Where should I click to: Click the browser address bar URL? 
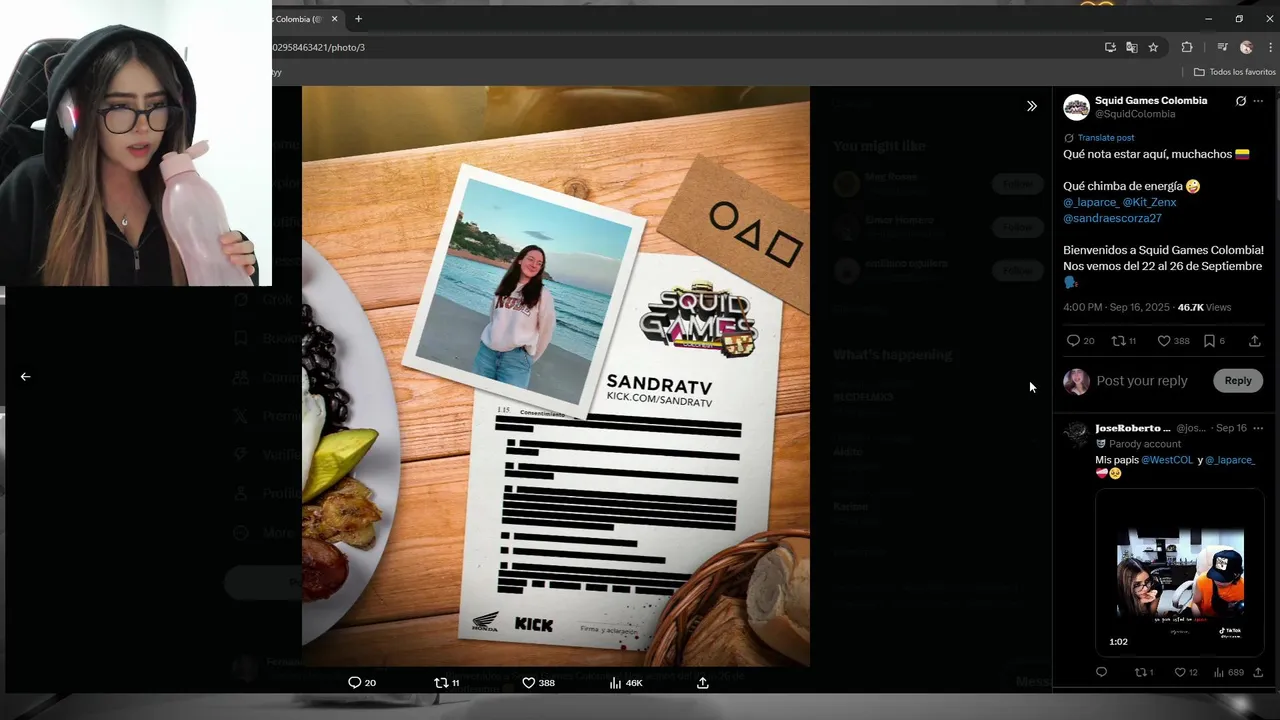click(x=319, y=47)
